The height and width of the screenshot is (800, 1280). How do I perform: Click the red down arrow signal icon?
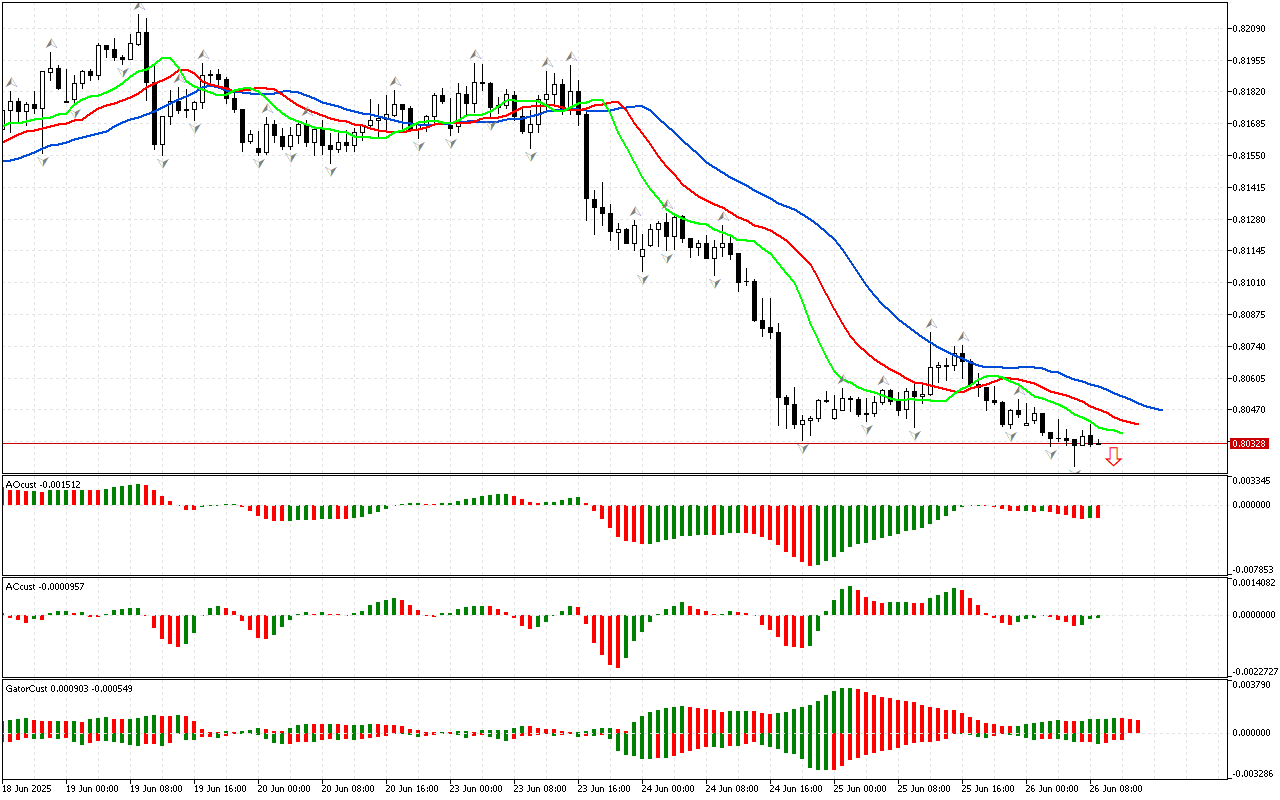1113,457
